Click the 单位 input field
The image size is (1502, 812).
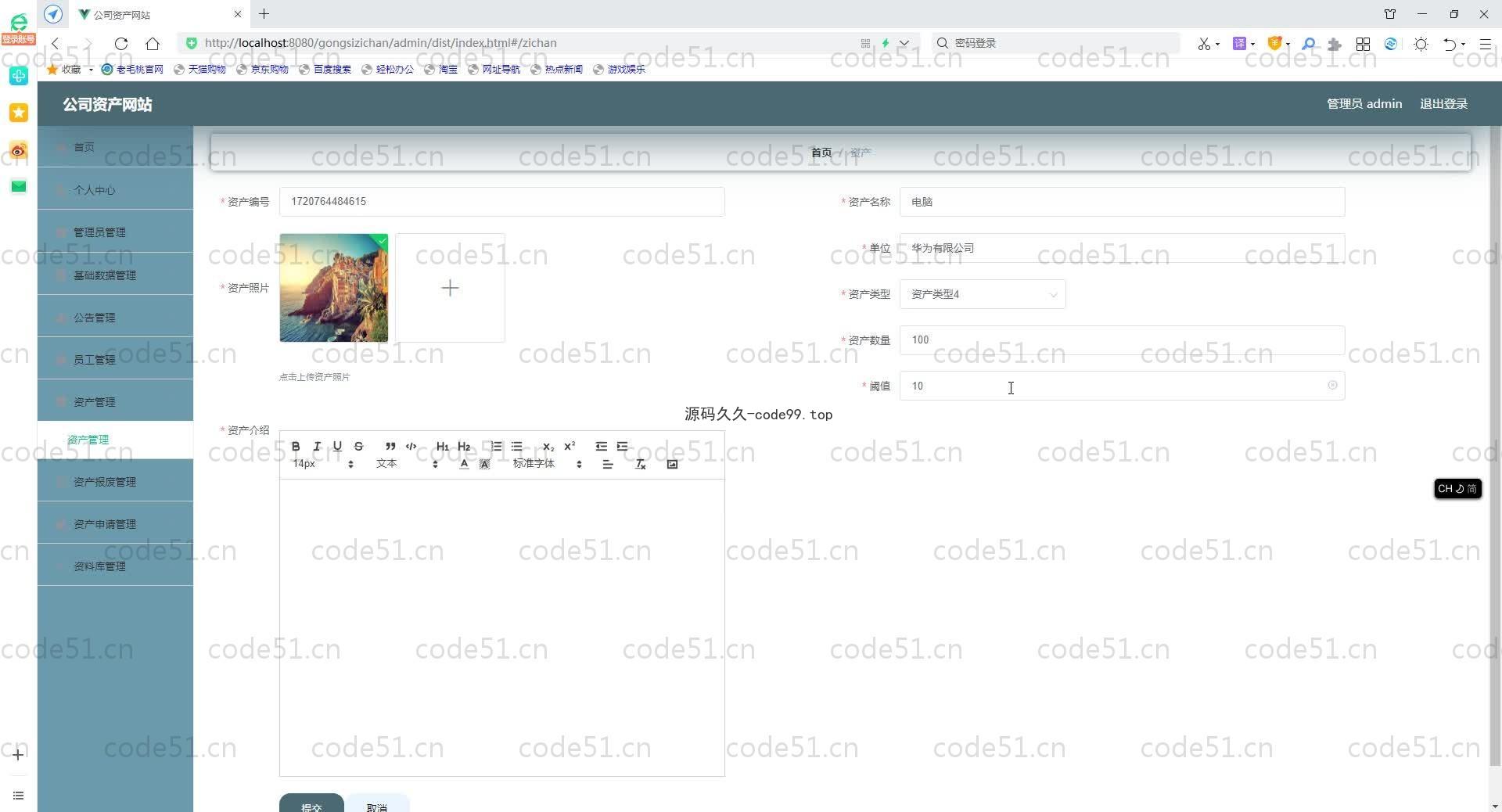pyautogui.click(x=1122, y=248)
